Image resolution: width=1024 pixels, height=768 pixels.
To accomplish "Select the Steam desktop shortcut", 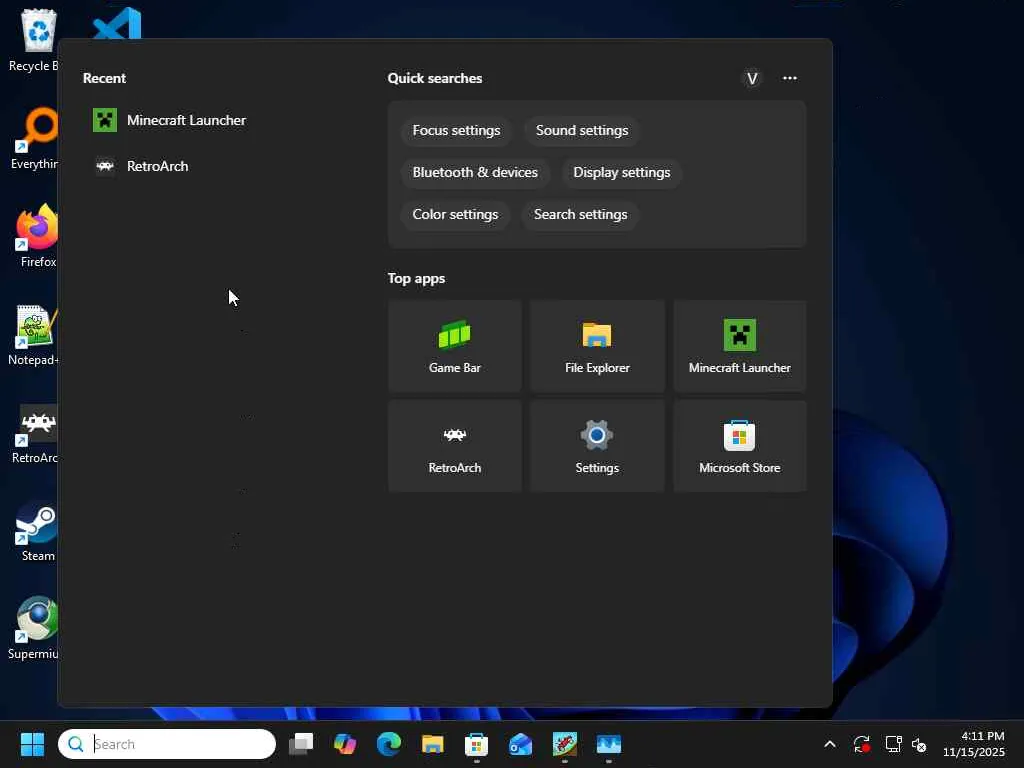I will tap(37, 532).
